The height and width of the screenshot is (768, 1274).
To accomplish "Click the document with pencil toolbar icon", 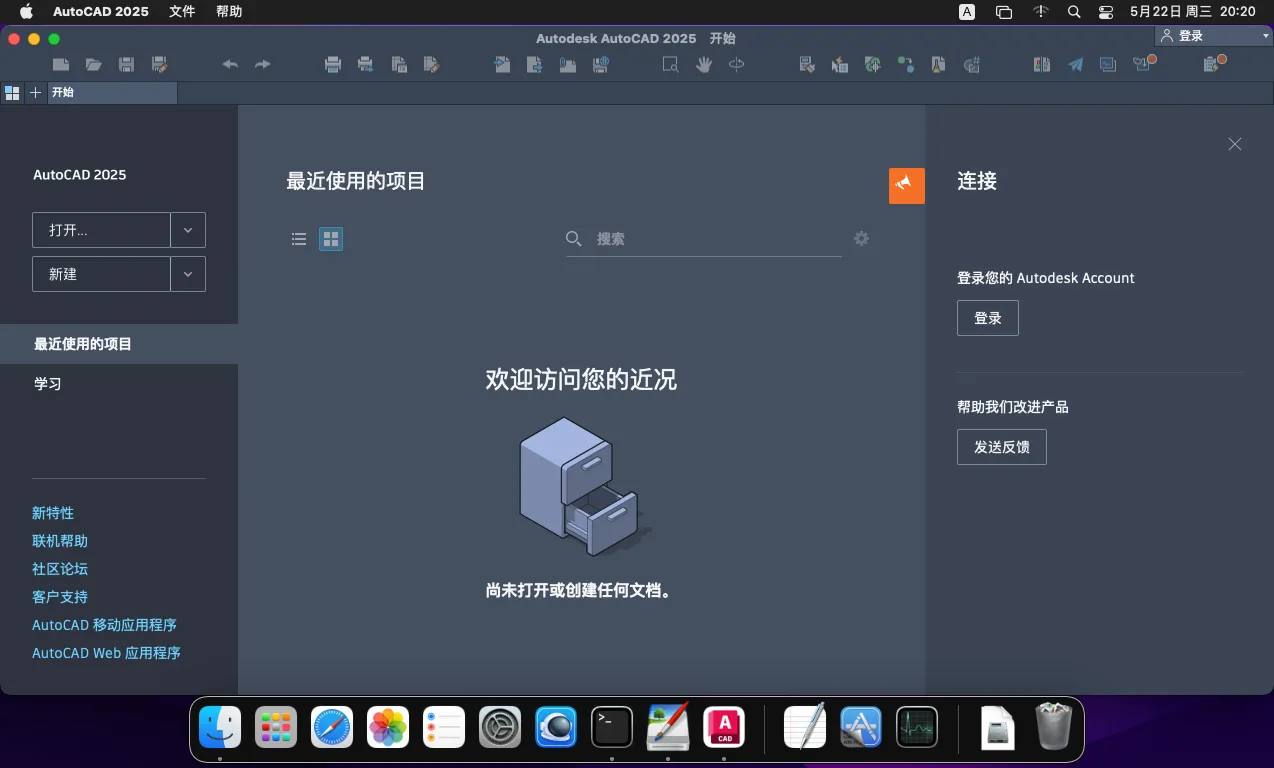I will [x=431, y=65].
